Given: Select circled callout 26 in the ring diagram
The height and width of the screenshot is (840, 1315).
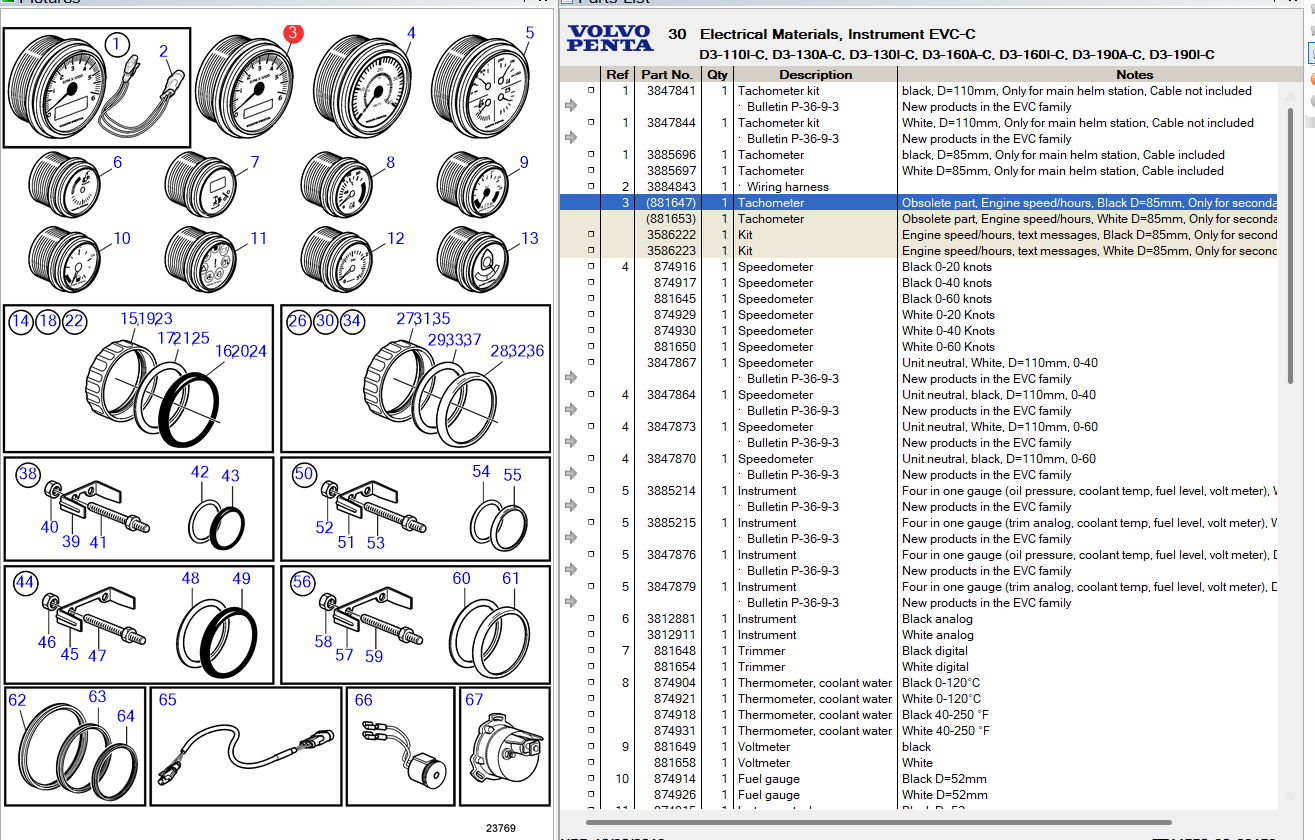Looking at the screenshot, I should (x=298, y=321).
